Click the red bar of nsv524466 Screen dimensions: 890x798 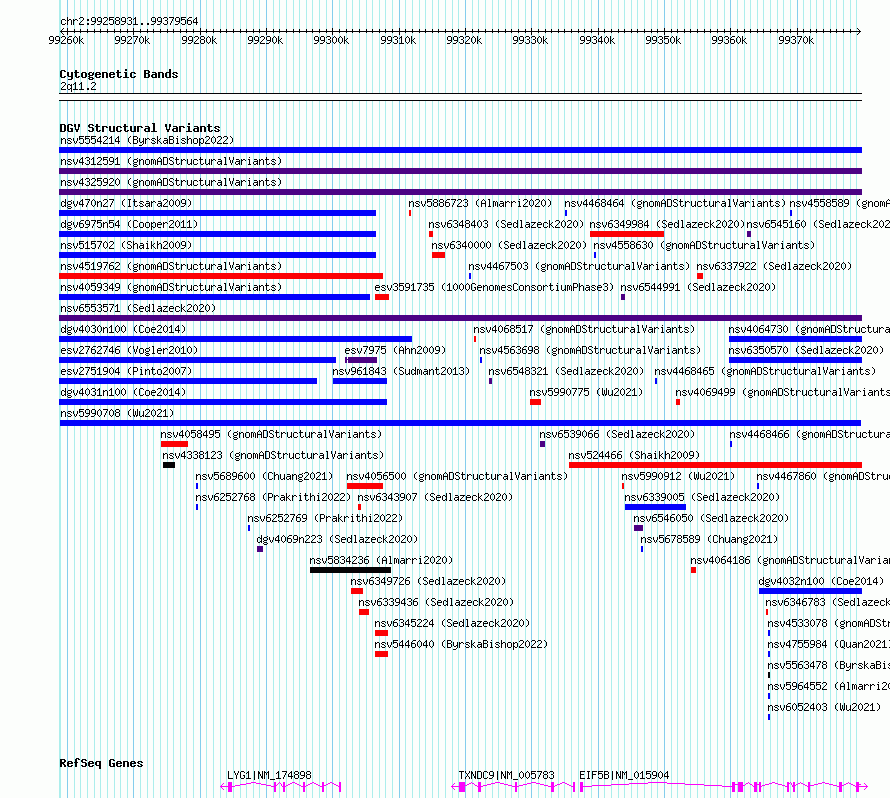pyautogui.click(x=715, y=465)
